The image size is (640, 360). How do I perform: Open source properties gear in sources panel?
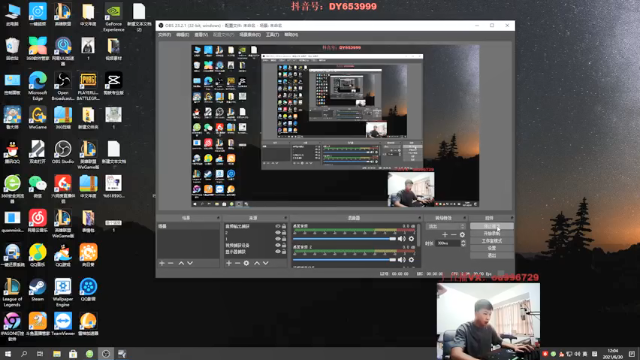coord(246,263)
